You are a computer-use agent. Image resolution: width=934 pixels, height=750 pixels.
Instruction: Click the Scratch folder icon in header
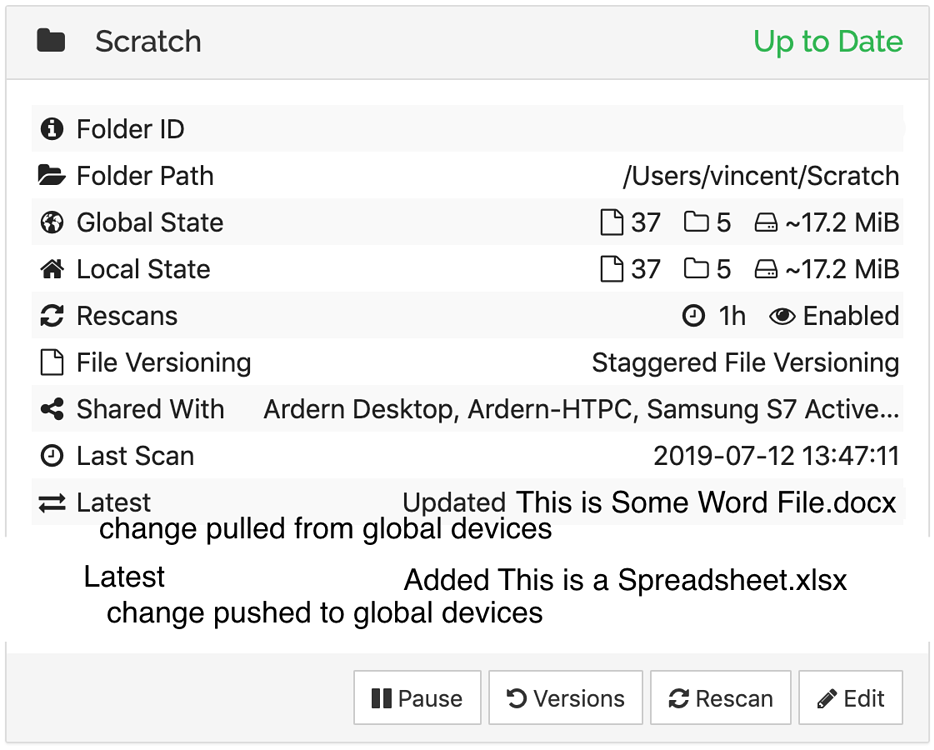[51, 41]
